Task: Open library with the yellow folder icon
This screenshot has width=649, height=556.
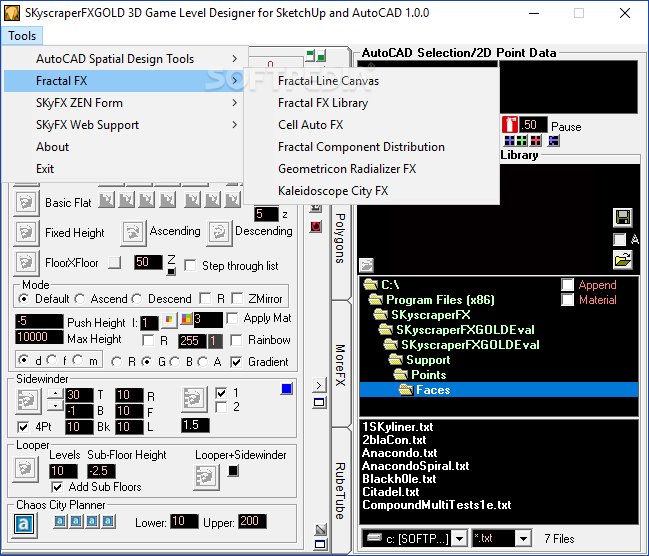Action: 623,260
